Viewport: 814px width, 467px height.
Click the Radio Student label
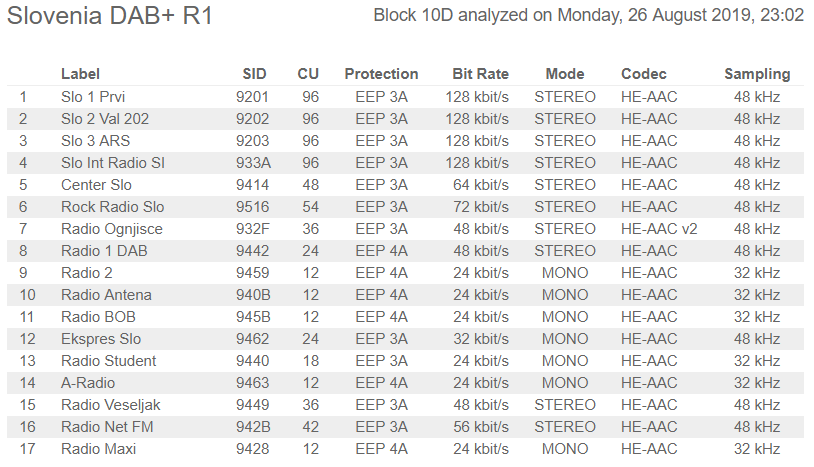[x=108, y=361]
